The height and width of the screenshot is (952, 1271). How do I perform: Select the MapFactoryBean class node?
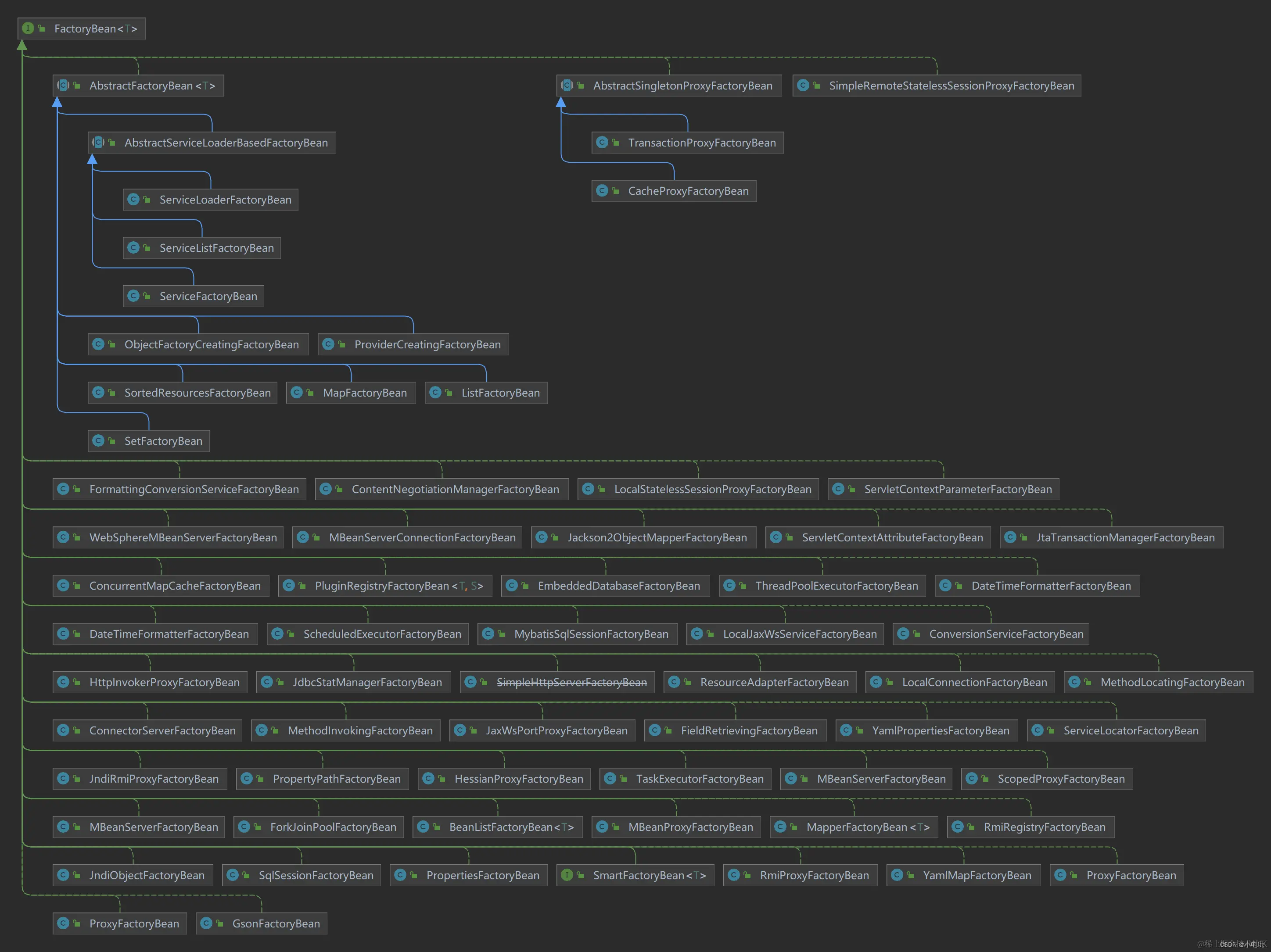pos(364,393)
